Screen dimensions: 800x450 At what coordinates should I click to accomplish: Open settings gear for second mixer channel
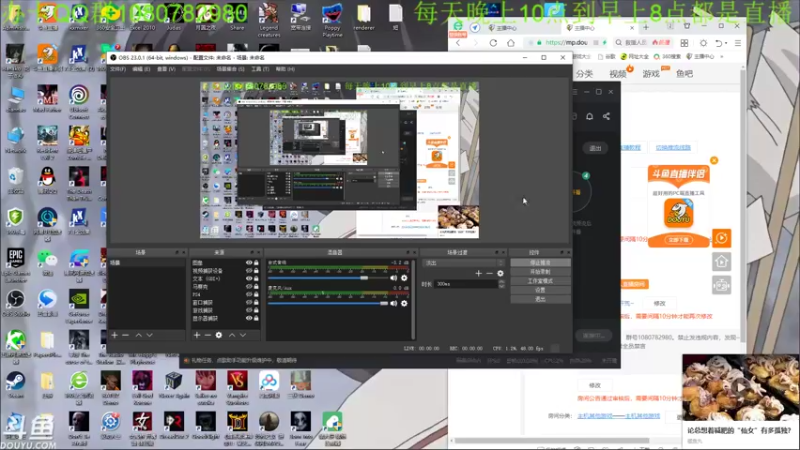(404, 303)
